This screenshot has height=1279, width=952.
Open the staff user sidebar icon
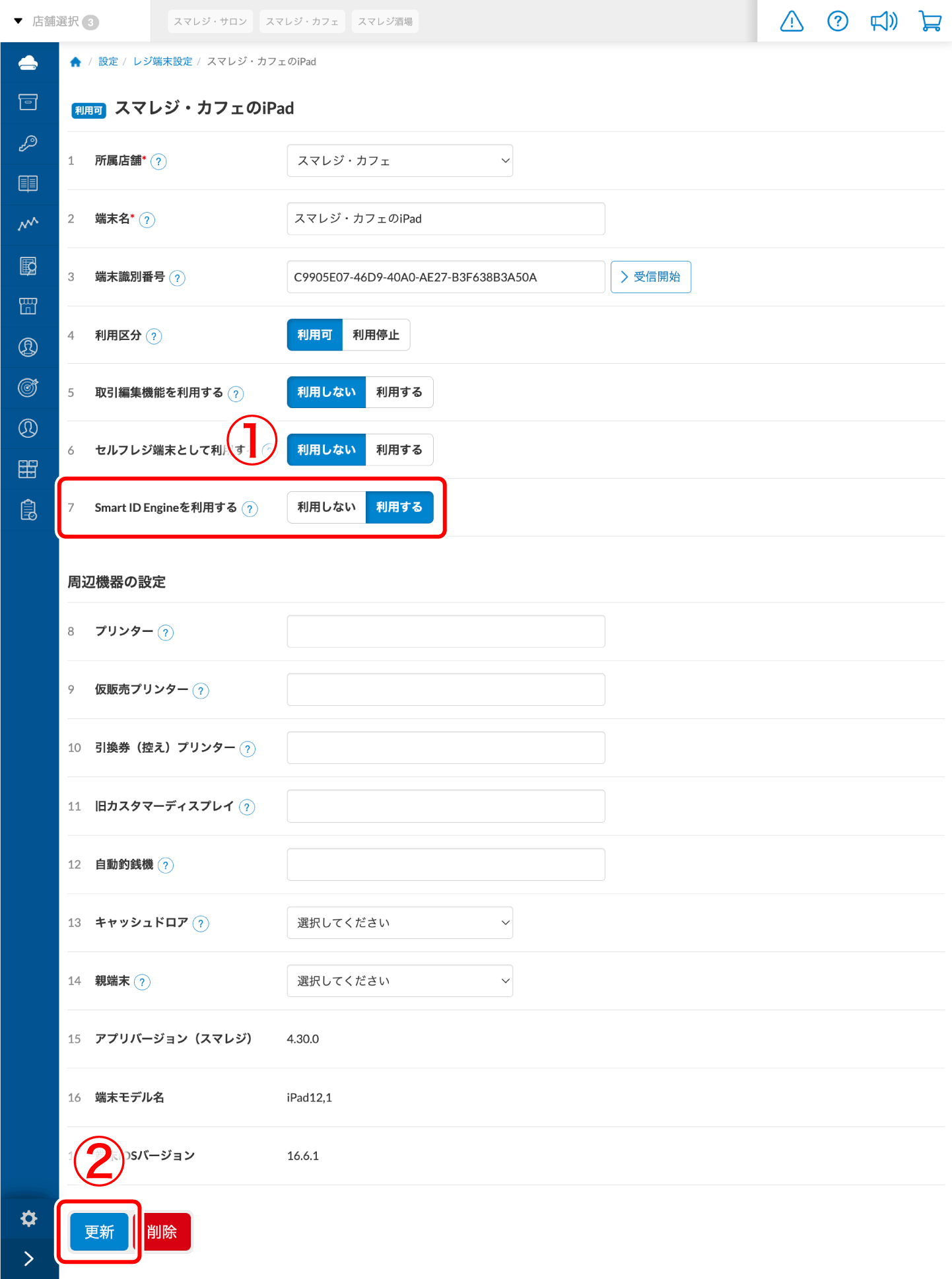pos(28,429)
